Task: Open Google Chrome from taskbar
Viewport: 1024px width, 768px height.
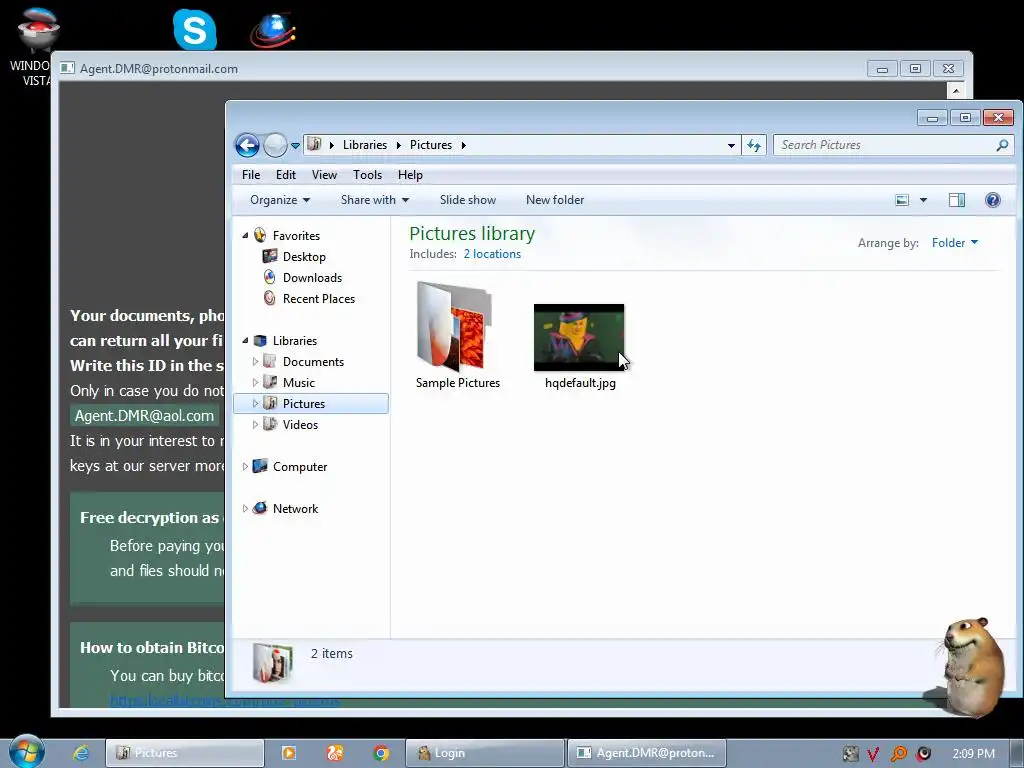Action: [x=381, y=753]
